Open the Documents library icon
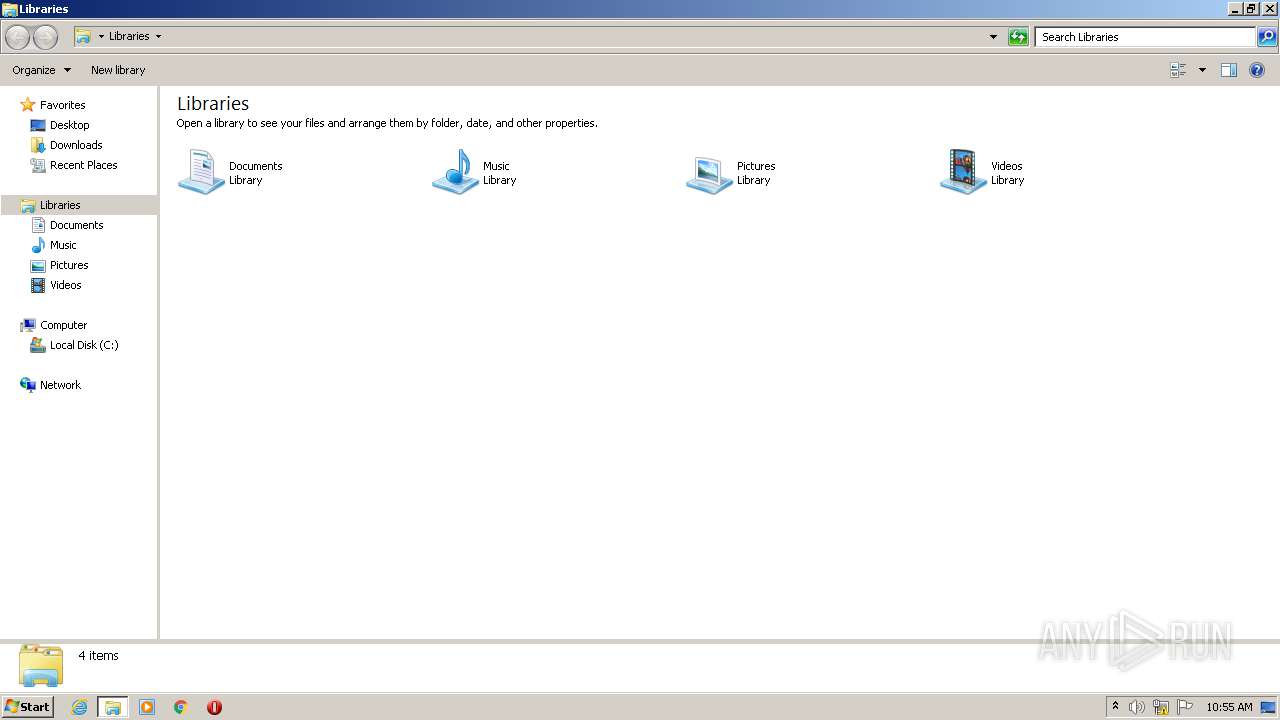Viewport: 1280px width, 720px height. [201, 172]
